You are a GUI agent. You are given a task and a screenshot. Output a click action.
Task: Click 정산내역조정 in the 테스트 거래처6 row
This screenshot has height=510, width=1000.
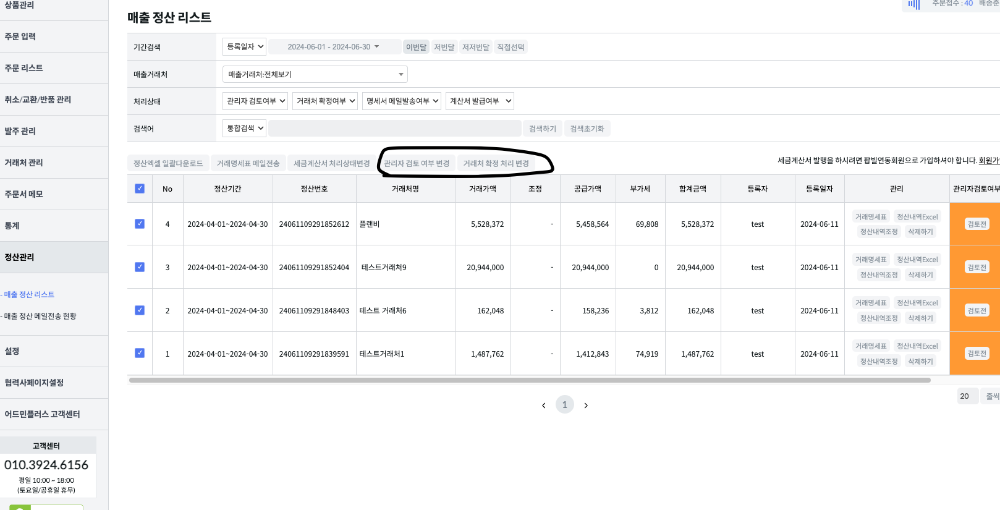(879, 317)
